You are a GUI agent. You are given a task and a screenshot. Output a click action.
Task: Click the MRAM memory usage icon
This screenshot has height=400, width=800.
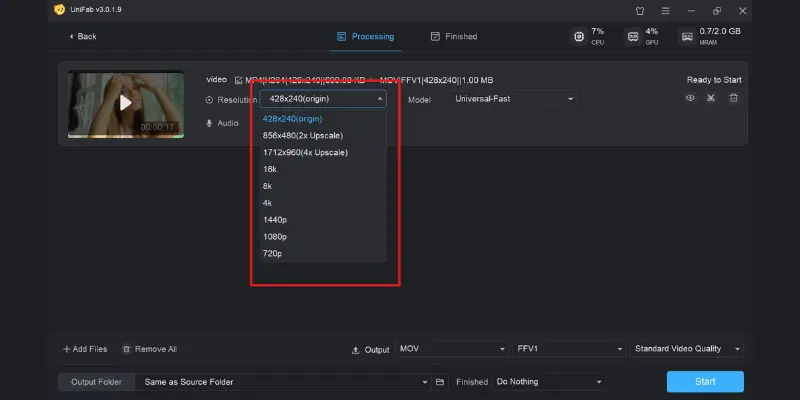coord(688,36)
